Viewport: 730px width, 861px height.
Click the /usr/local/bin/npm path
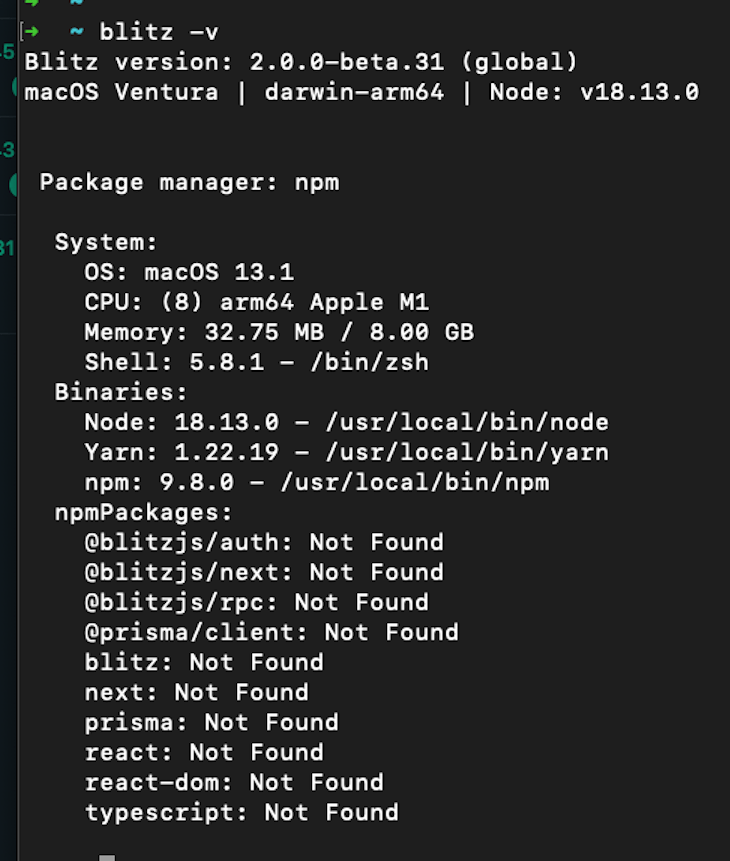[x=415, y=482]
